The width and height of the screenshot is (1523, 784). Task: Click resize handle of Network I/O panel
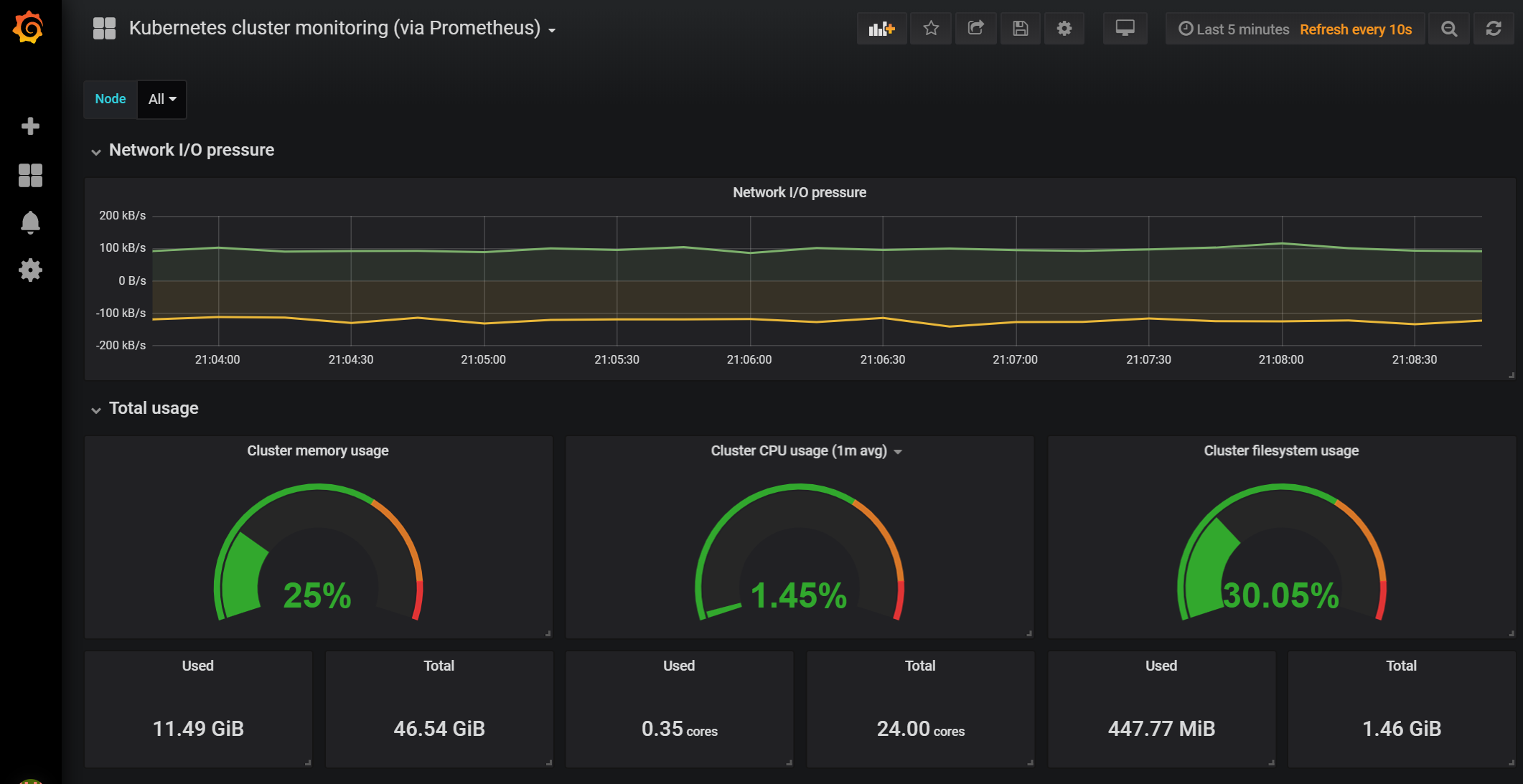(x=1511, y=375)
